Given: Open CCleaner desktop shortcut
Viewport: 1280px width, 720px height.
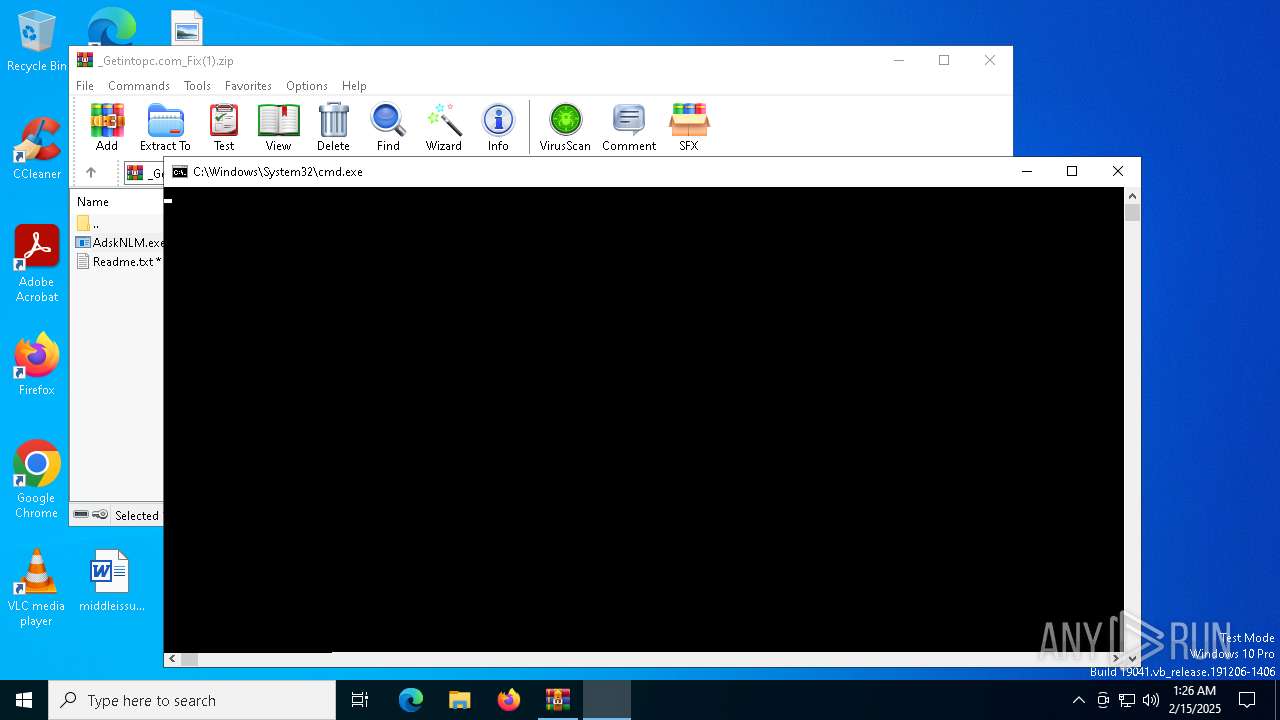Looking at the screenshot, I should click(x=37, y=149).
